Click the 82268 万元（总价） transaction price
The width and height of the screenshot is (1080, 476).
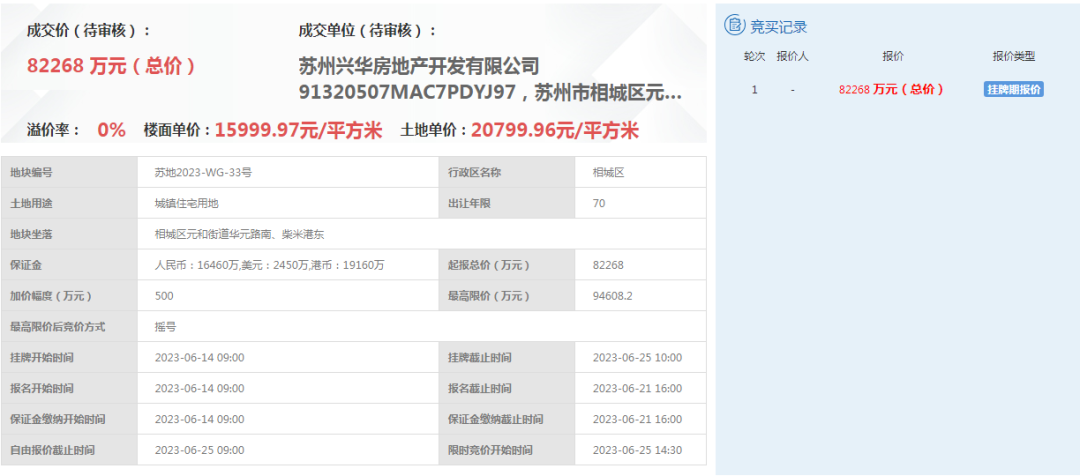pos(112,65)
